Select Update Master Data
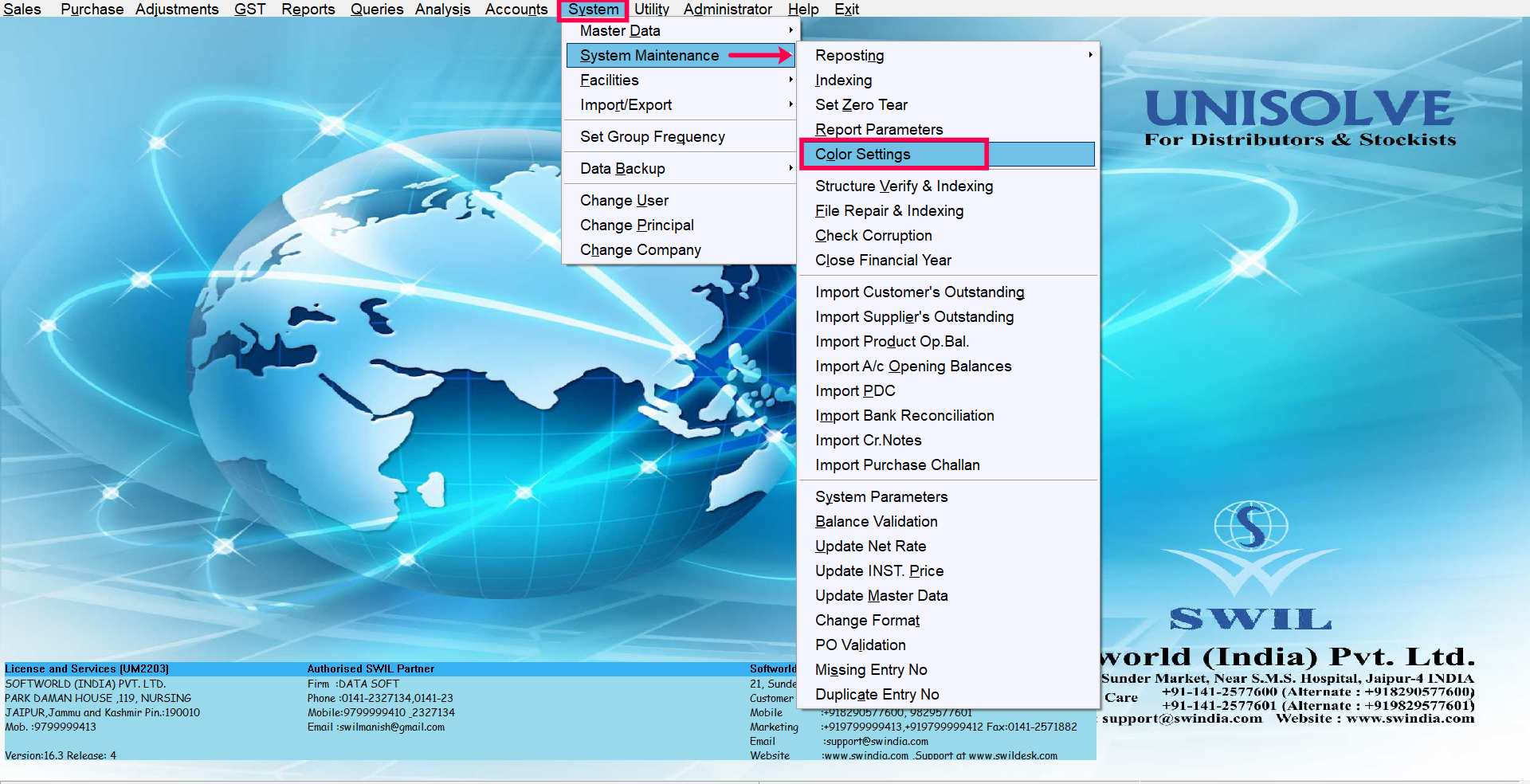 click(x=948, y=596)
